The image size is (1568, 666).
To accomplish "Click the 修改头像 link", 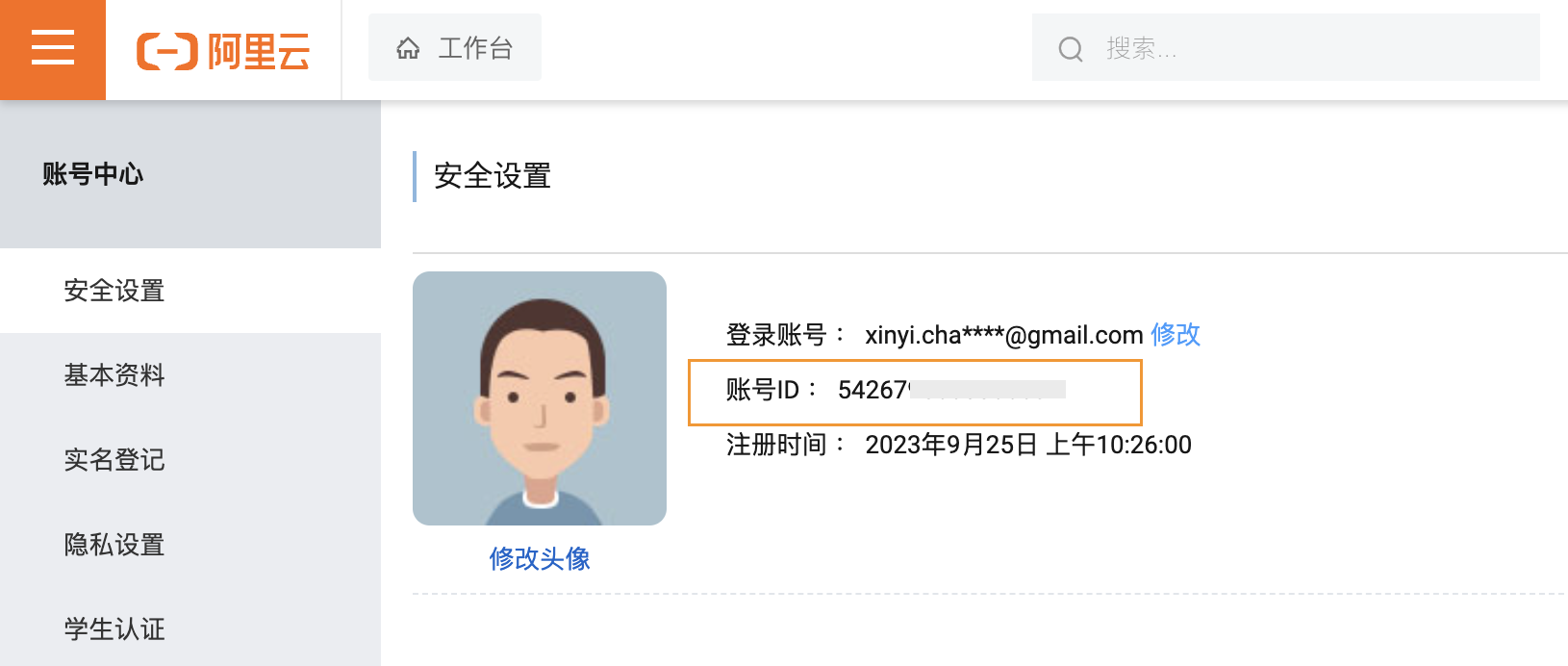I will pos(540,558).
